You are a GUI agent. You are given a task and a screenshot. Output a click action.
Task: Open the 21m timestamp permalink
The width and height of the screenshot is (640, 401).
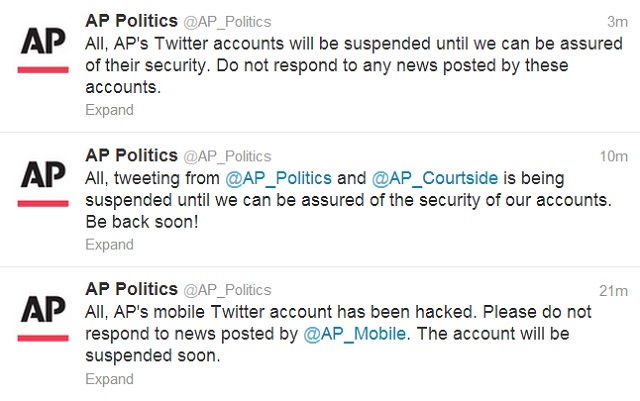[613, 290]
